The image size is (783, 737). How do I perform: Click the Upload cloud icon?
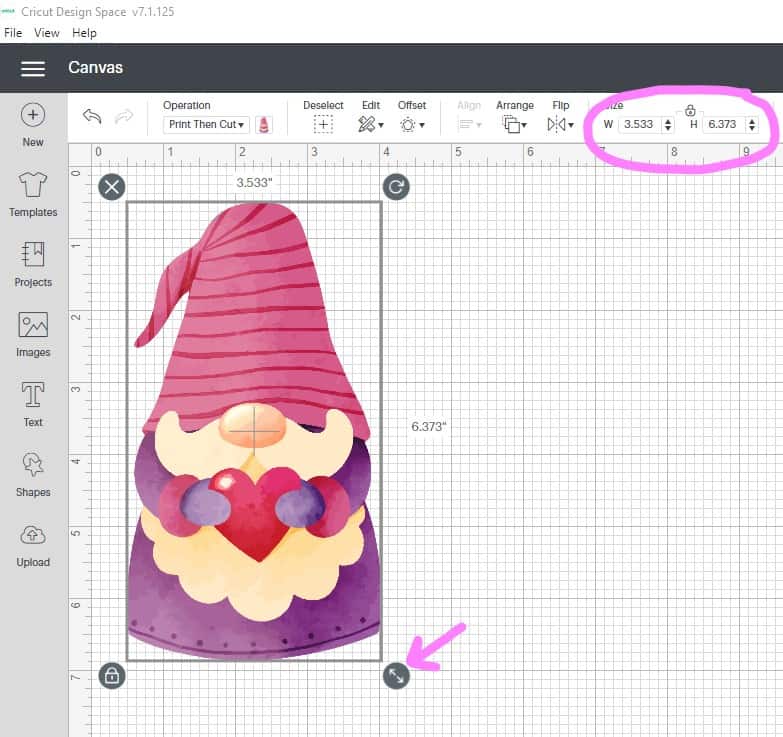[x=33, y=535]
